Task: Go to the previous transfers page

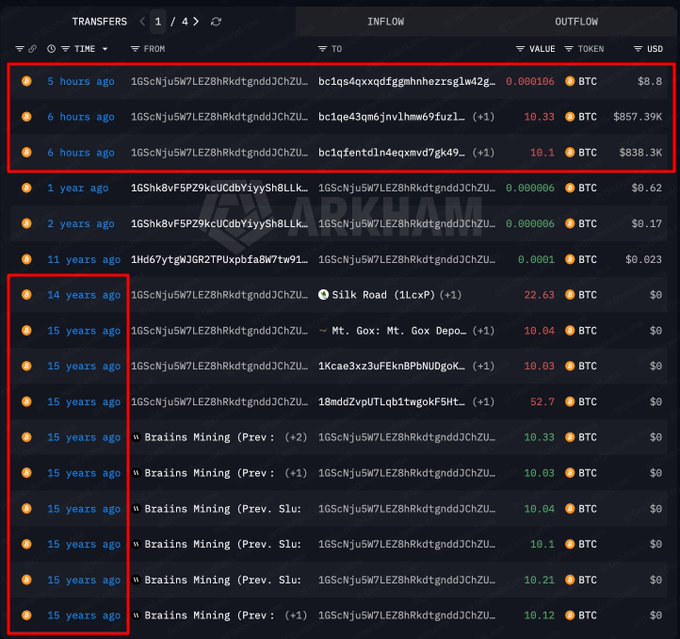Action: [x=142, y=21]
